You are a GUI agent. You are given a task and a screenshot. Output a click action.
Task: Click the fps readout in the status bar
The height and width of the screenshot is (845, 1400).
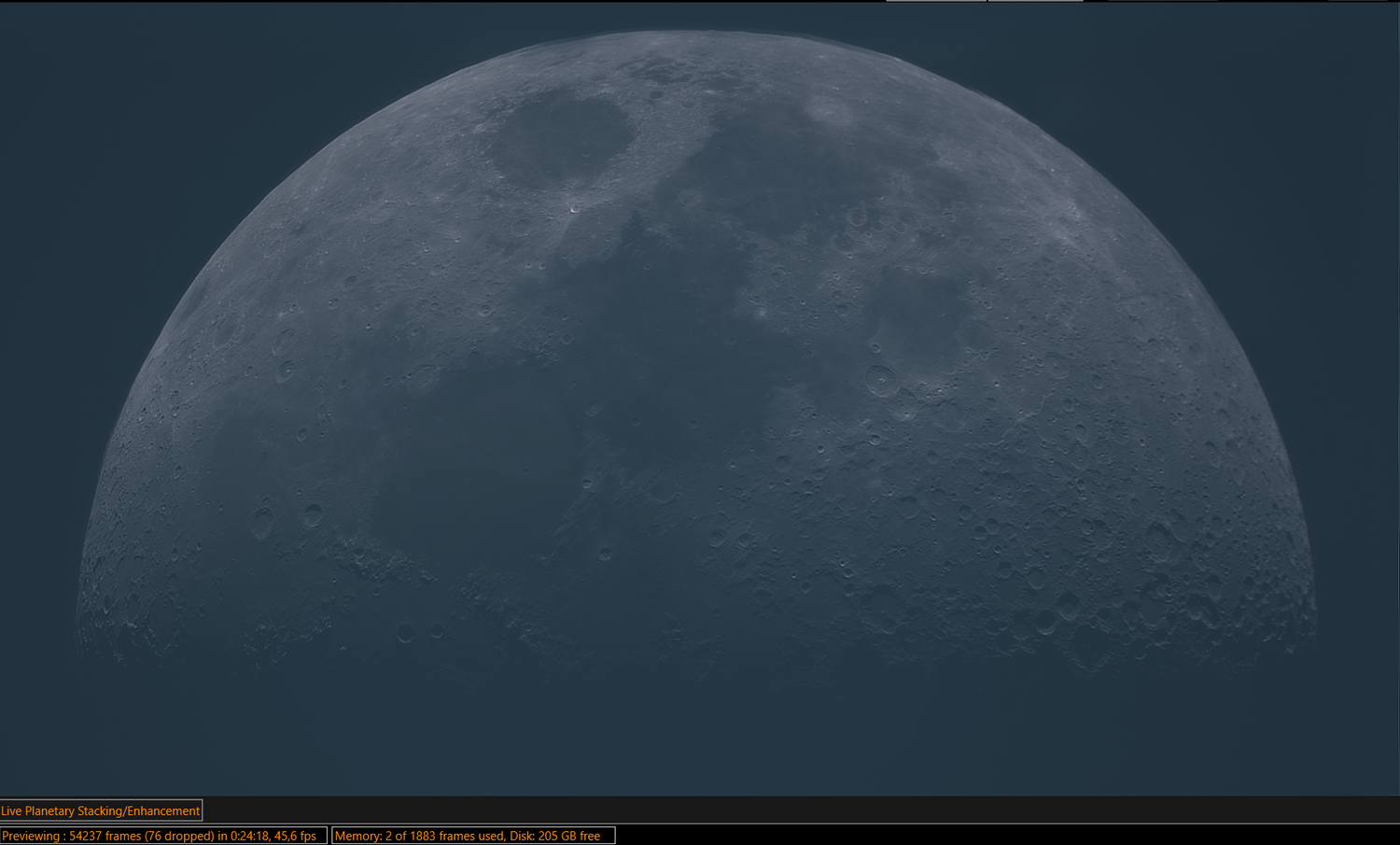click(295, 836)
